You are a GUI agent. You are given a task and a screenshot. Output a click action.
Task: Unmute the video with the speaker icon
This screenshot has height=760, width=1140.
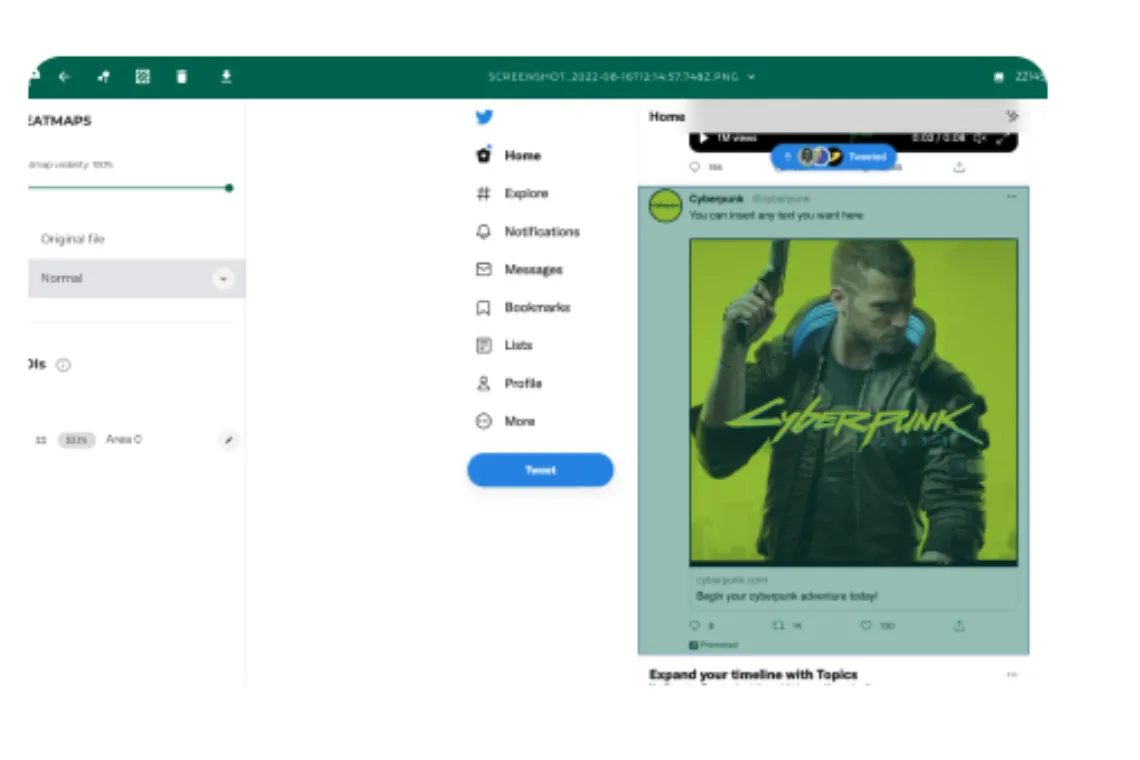point(980,138)
